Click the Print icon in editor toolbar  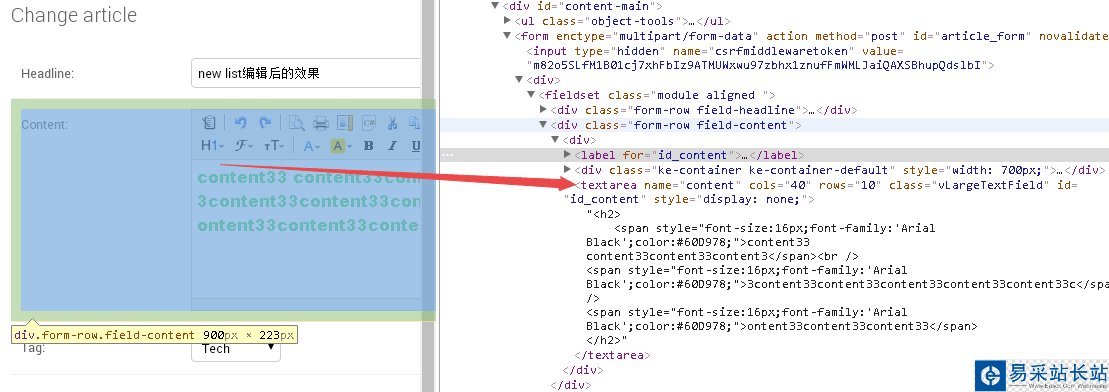pos(321,123)
